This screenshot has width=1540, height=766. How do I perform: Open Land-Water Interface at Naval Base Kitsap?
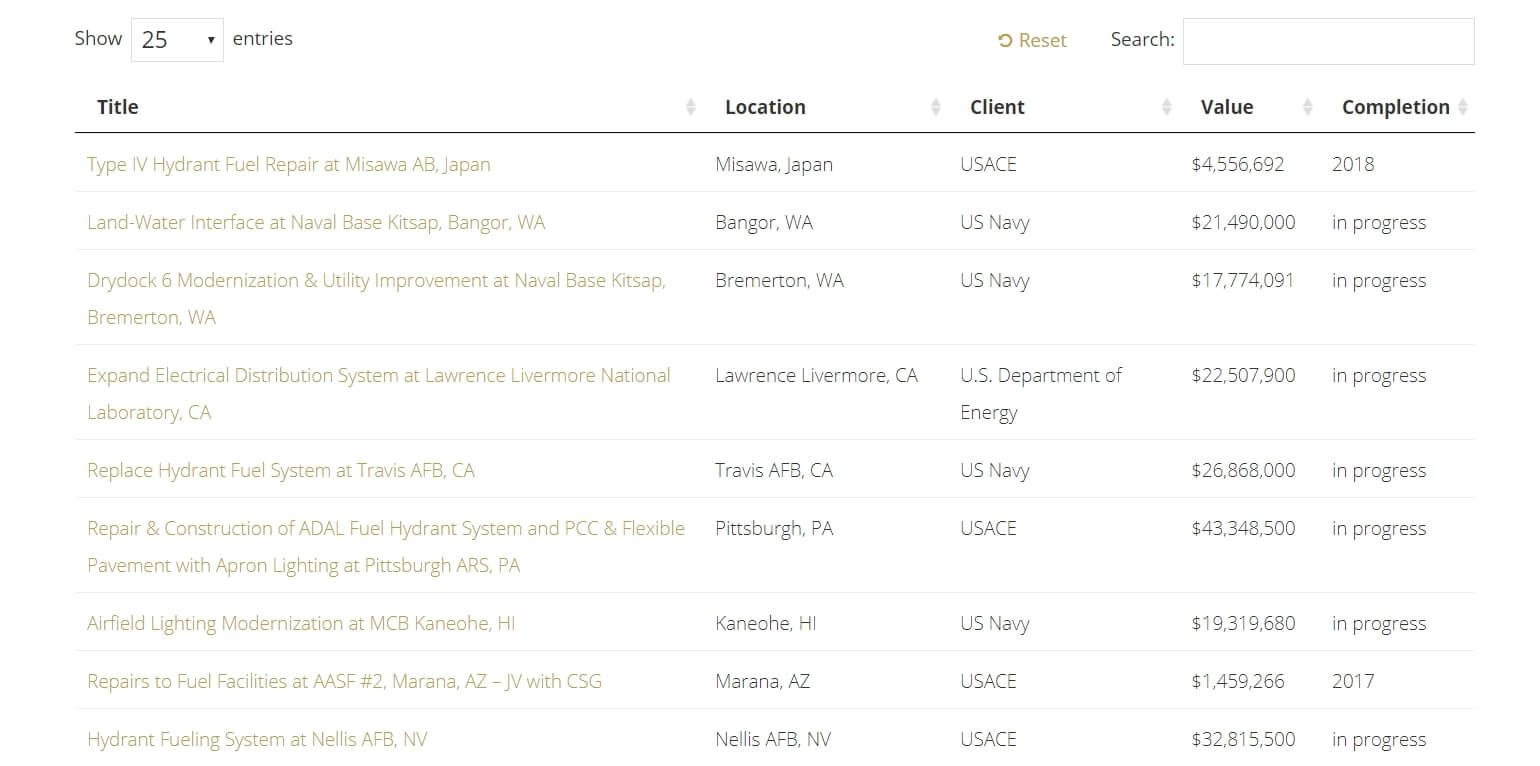coord(316,222)
